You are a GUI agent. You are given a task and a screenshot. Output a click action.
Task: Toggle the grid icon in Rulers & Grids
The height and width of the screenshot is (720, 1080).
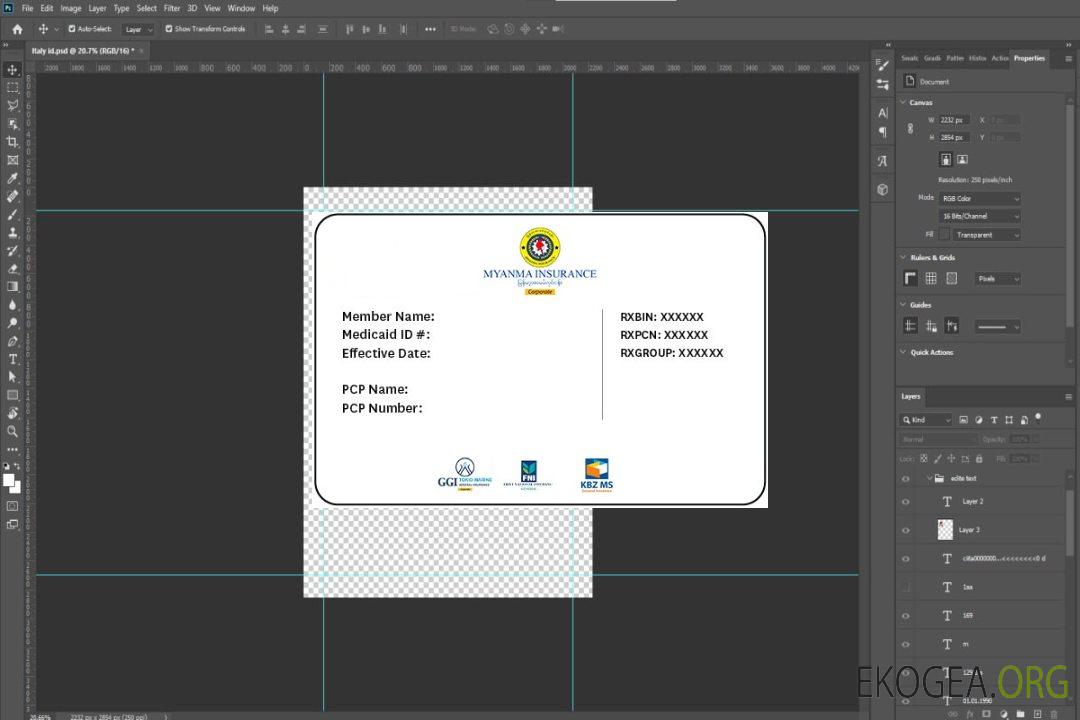931,278
